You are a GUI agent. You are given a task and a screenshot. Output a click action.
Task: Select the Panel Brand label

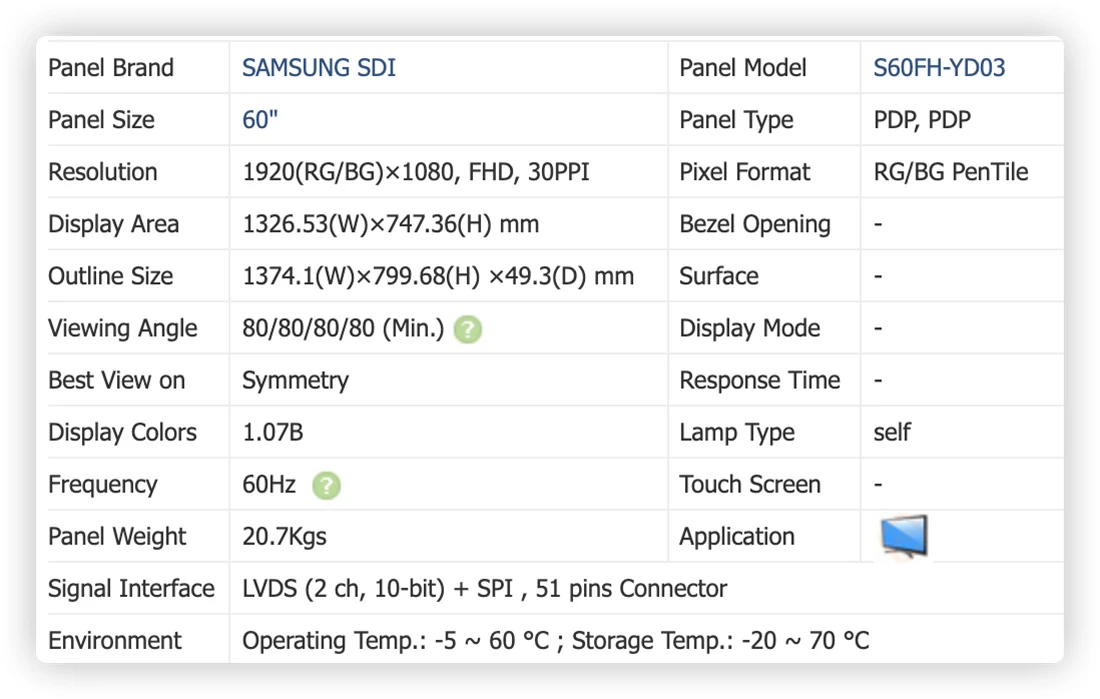(111, 68)
